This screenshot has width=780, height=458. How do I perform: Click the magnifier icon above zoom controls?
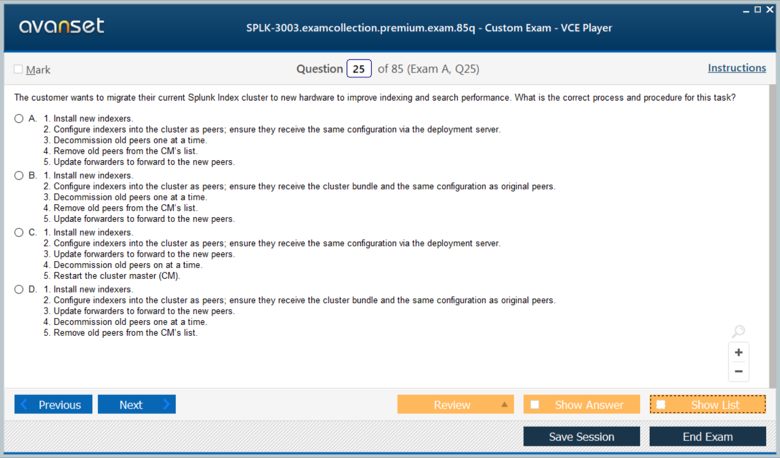pyautogui.click(x=738, y=332)
